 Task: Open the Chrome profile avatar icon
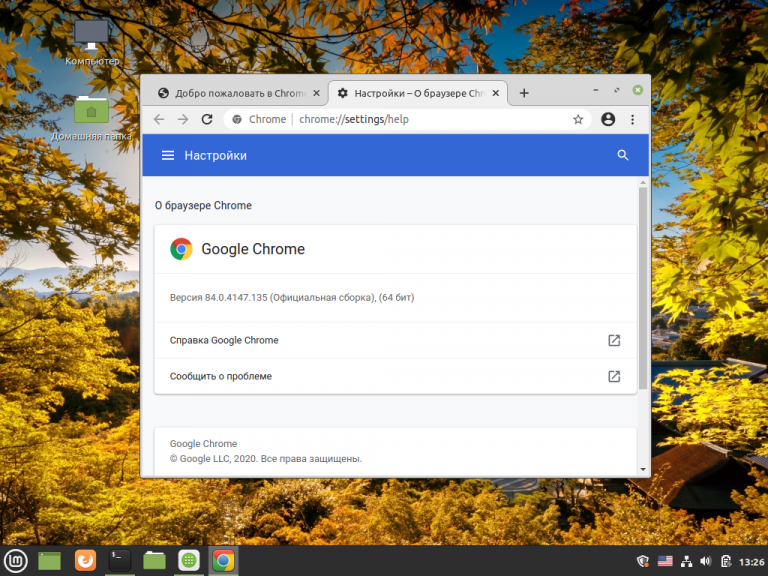click(x=608, y=120)
